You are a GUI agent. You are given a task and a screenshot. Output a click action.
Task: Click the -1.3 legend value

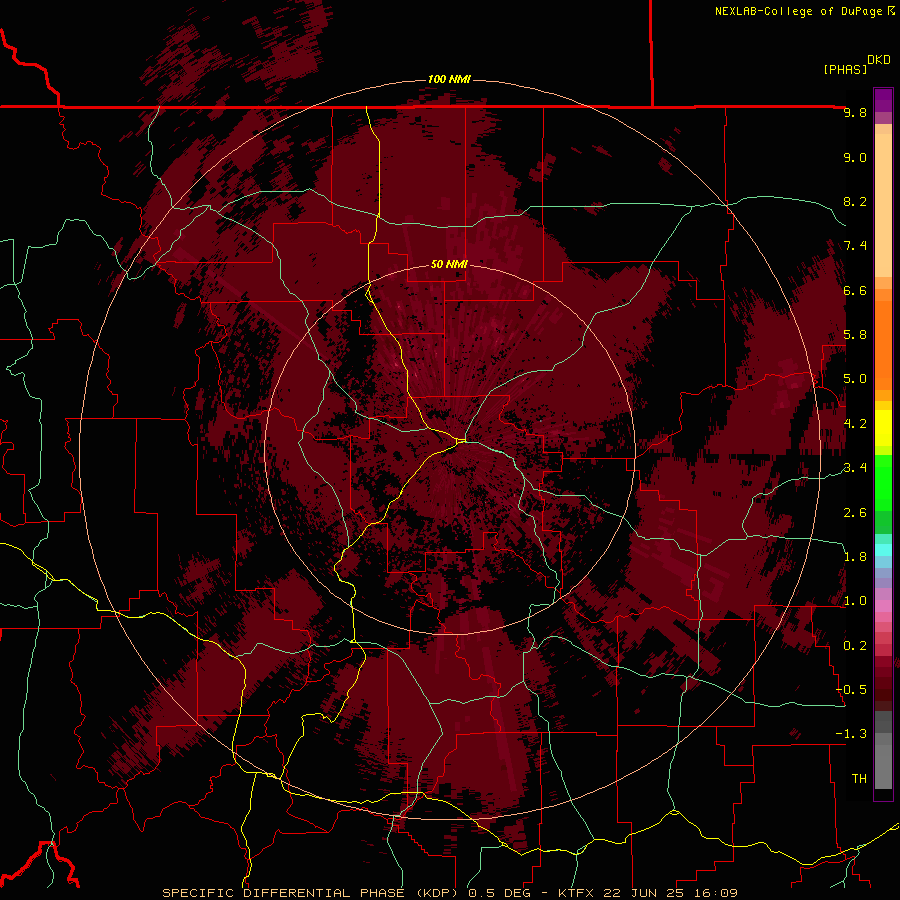852,734
